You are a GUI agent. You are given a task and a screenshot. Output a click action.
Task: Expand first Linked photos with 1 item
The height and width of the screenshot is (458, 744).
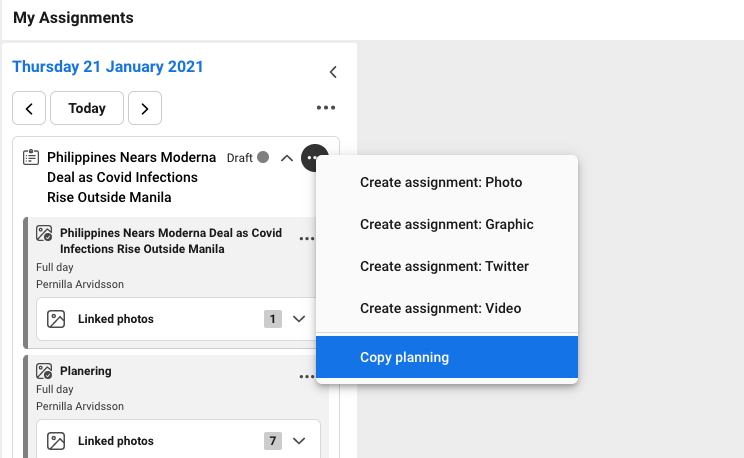pos(298,319)
